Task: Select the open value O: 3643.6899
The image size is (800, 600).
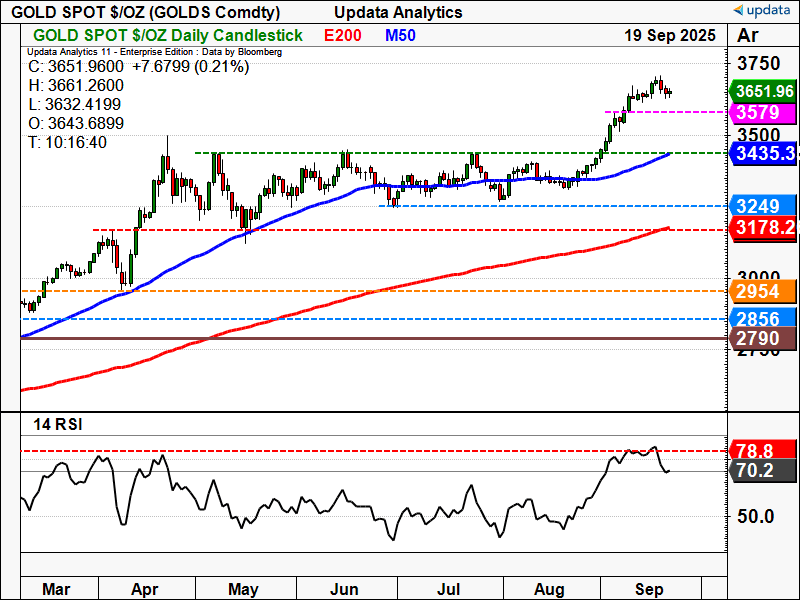Action: 76,123
